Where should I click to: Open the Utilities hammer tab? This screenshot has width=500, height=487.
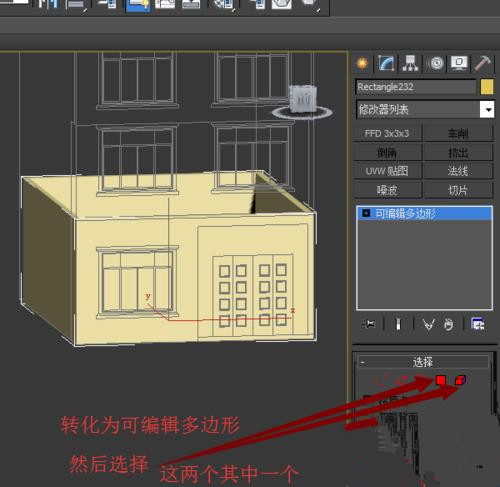point(482,63)
